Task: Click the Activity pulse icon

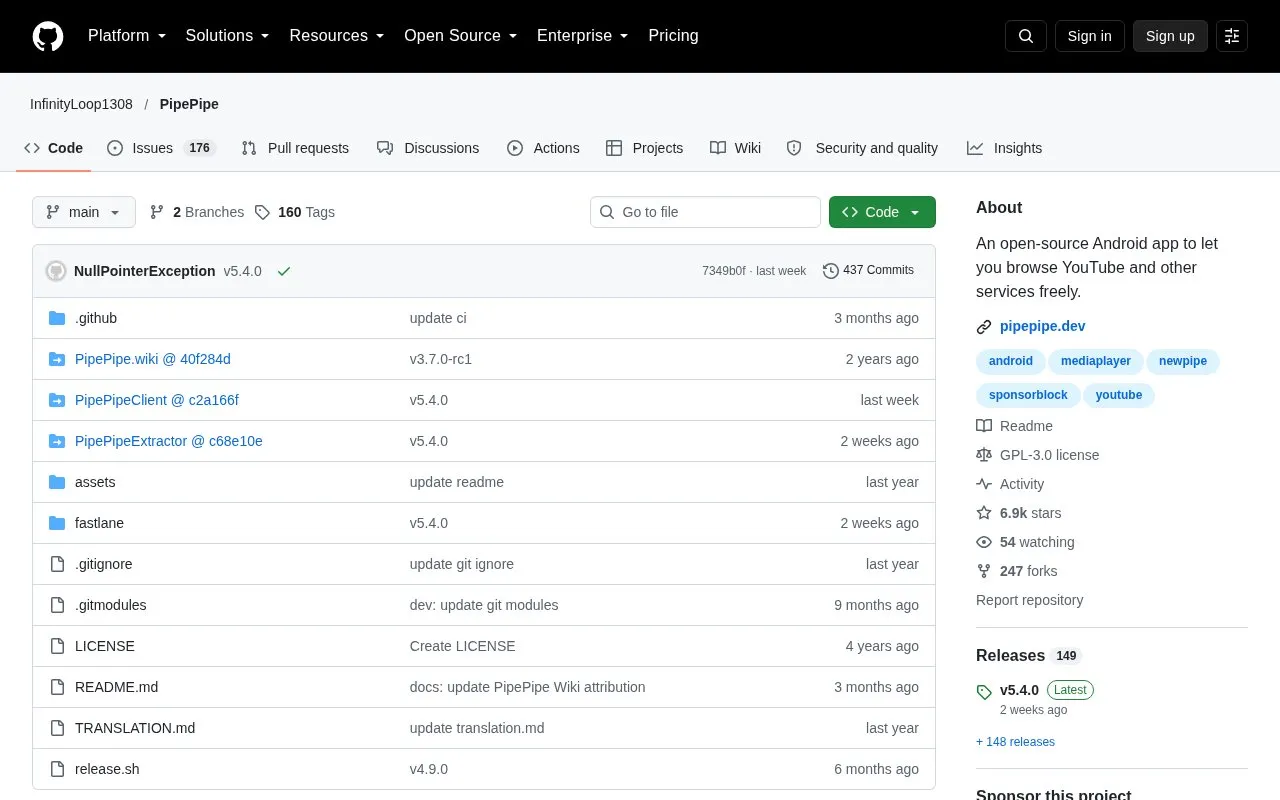Action: 984,484
